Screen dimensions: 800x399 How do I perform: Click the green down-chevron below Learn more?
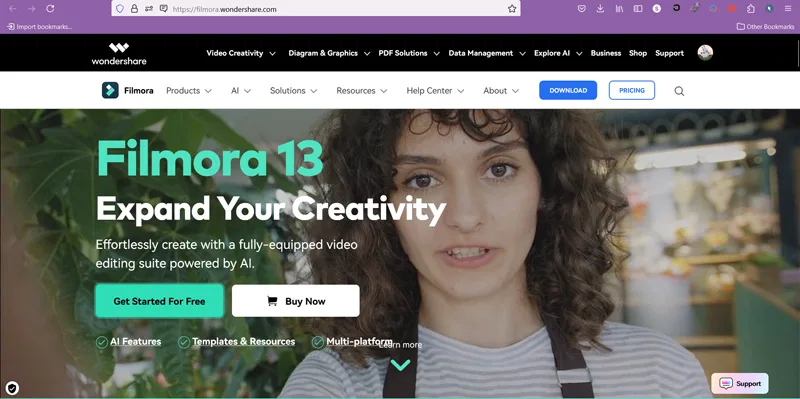(x=401, y=364)
